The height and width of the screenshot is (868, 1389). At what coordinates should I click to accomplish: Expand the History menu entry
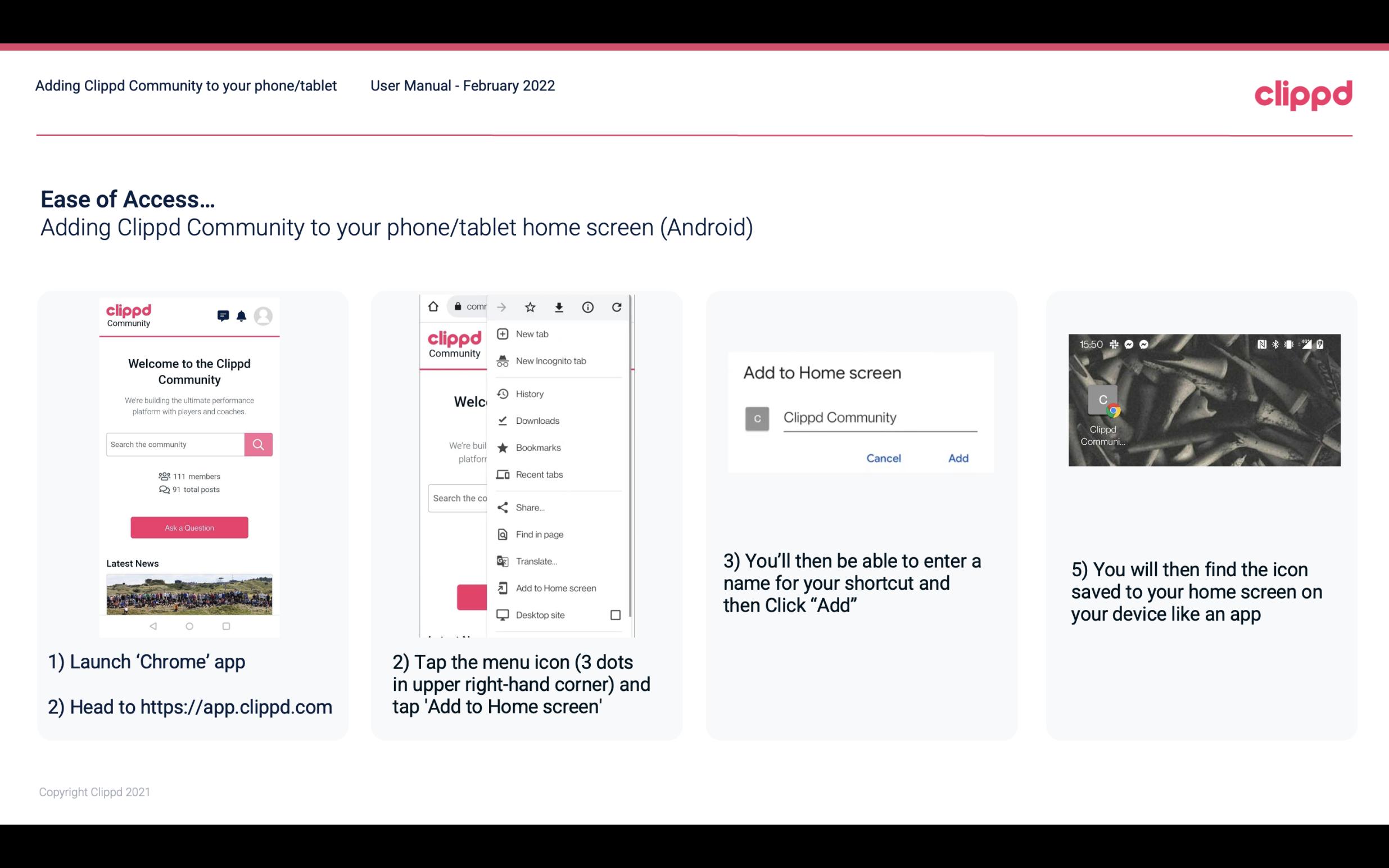point(530,392)
